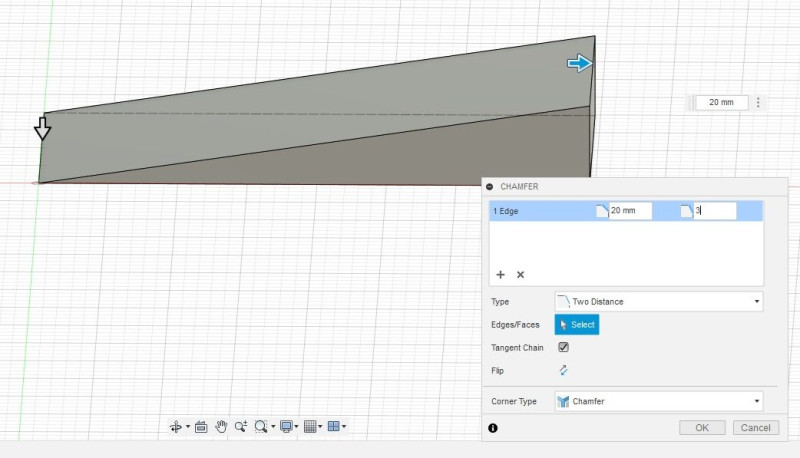Expand the Viewports dropdown arrow
This screenshot has width=800, height=458.
click(344, 426)
